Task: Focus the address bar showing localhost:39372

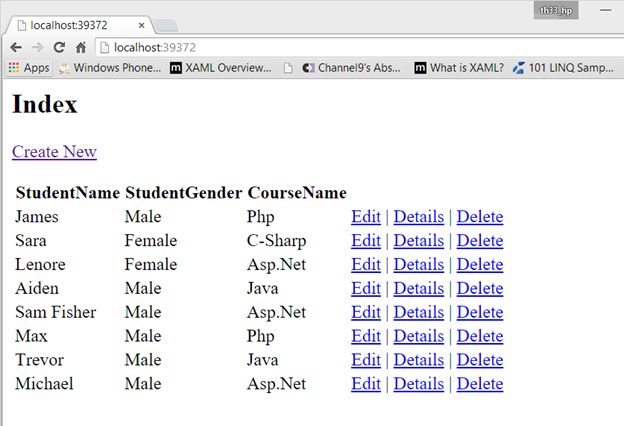Action: (x=358, y=48)
